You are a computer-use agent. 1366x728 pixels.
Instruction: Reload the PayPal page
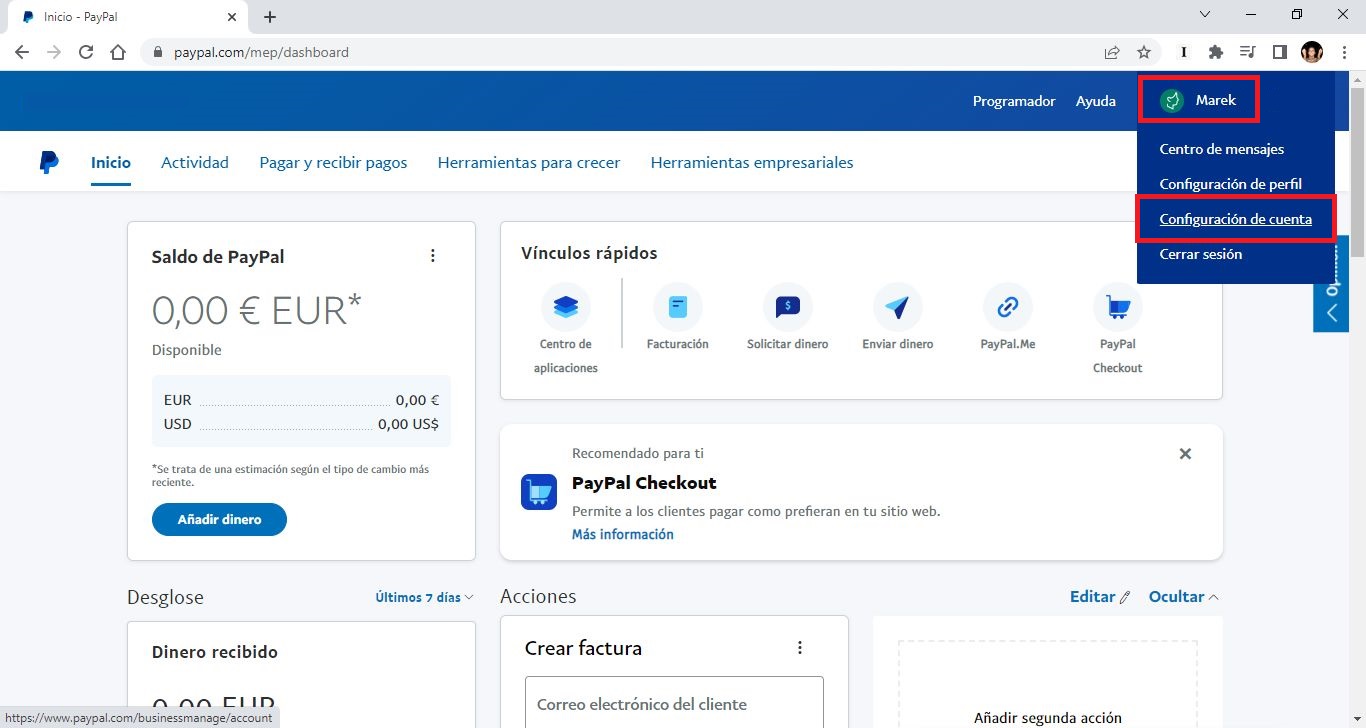pos(86,52)
